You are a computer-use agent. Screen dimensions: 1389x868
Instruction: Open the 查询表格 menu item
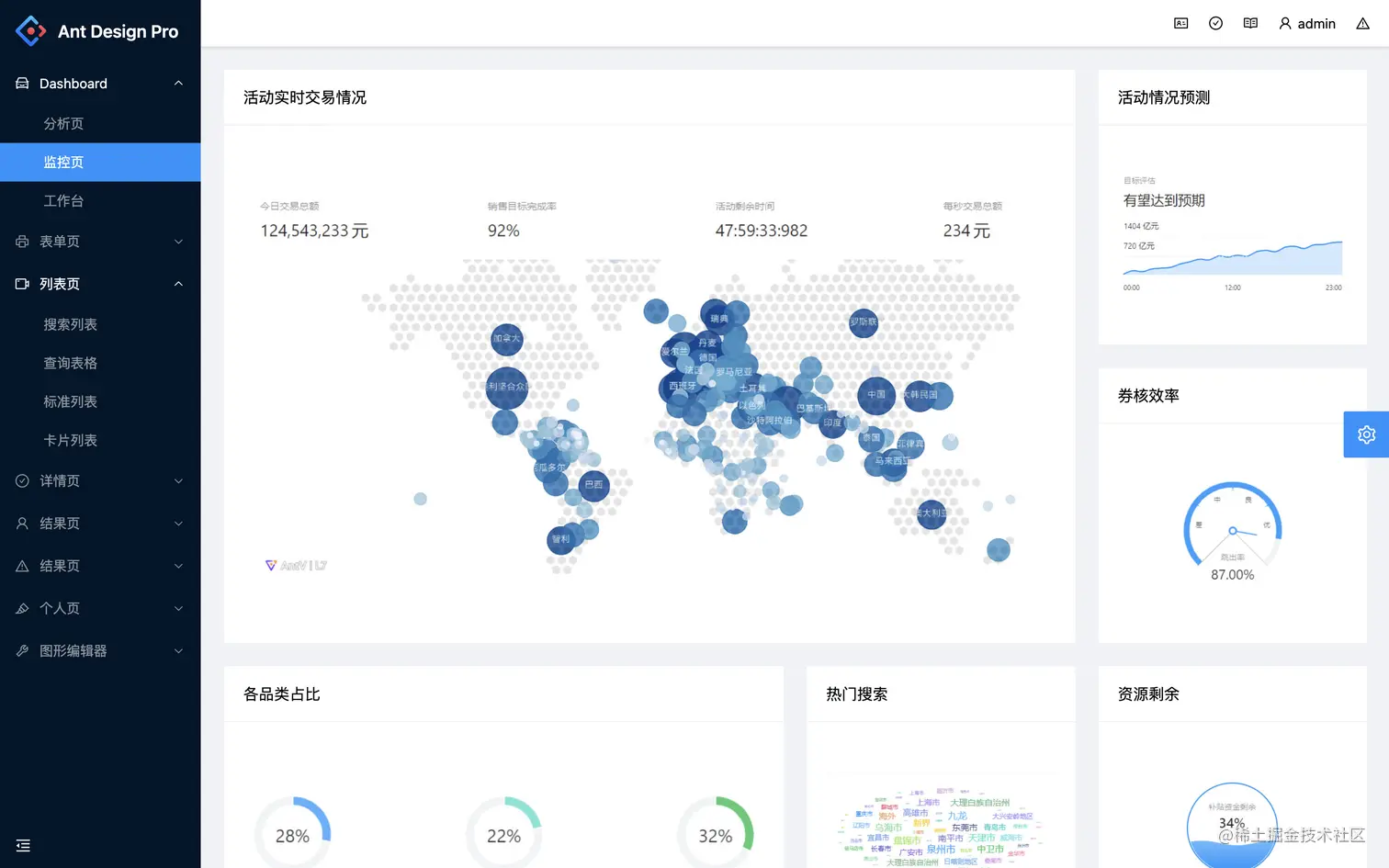(x=100, y=363)
